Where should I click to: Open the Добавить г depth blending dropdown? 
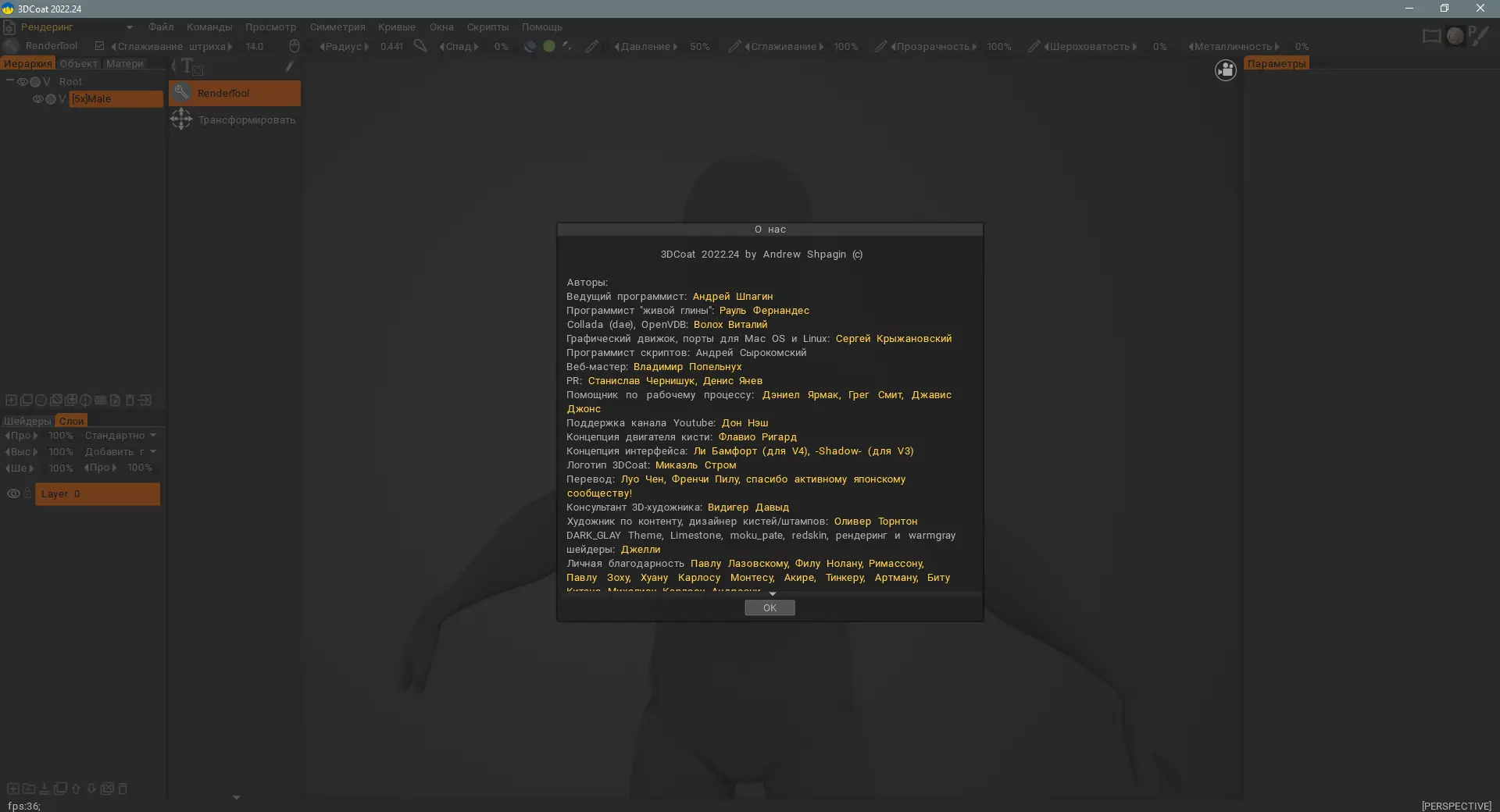click(120, 452)
